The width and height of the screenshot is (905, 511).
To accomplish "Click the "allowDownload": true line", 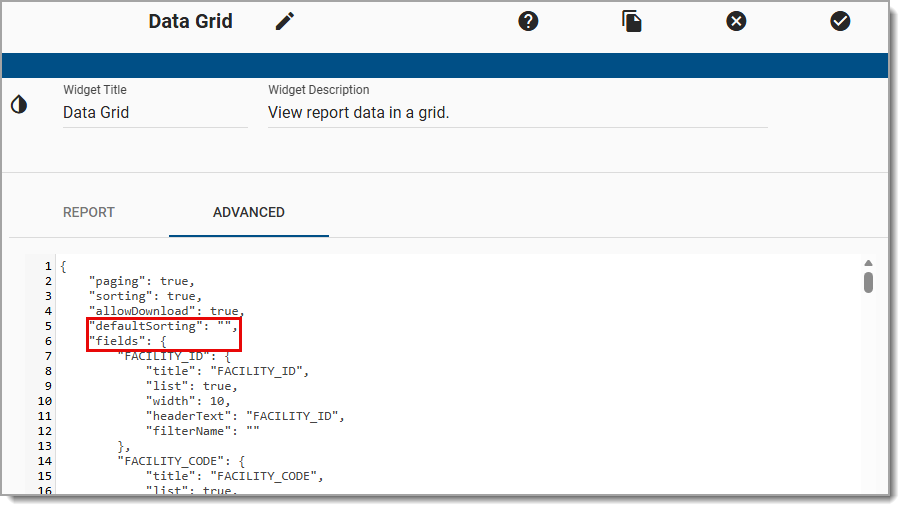I will [167, 311].
